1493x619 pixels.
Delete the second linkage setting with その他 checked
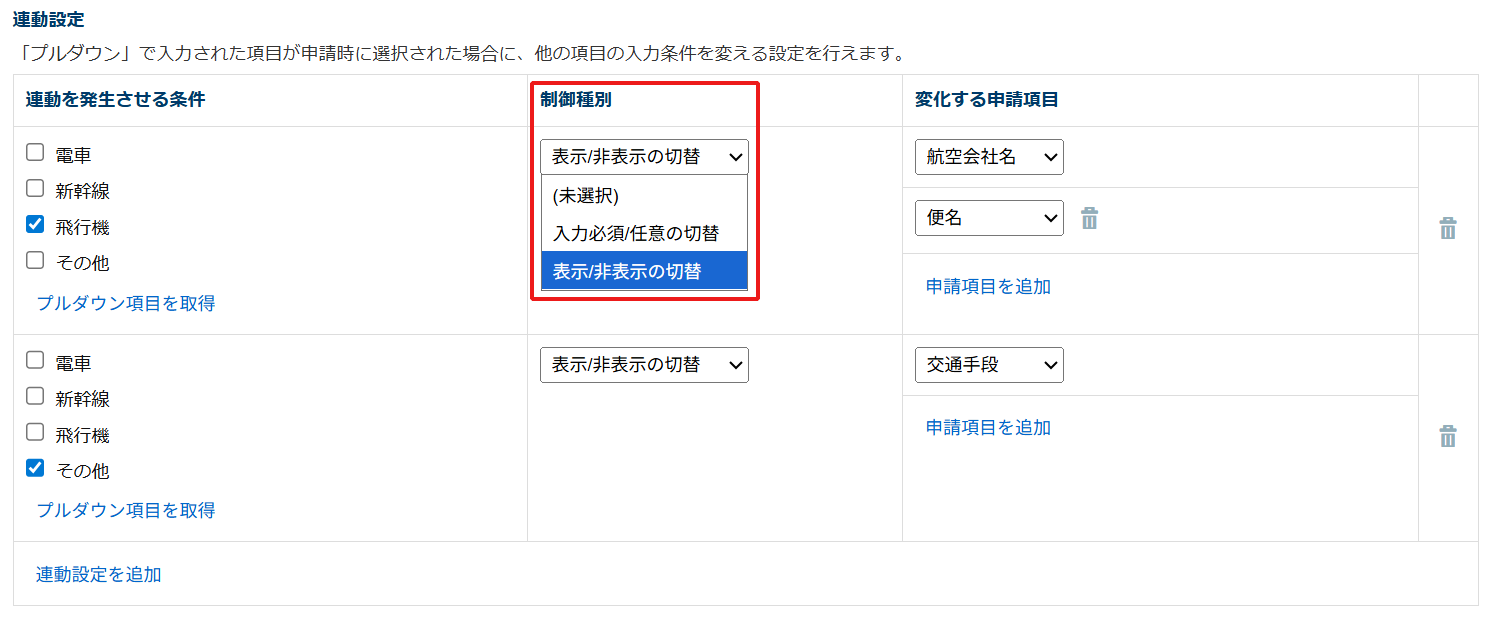pyautogui.click(x=1447, y=437)
